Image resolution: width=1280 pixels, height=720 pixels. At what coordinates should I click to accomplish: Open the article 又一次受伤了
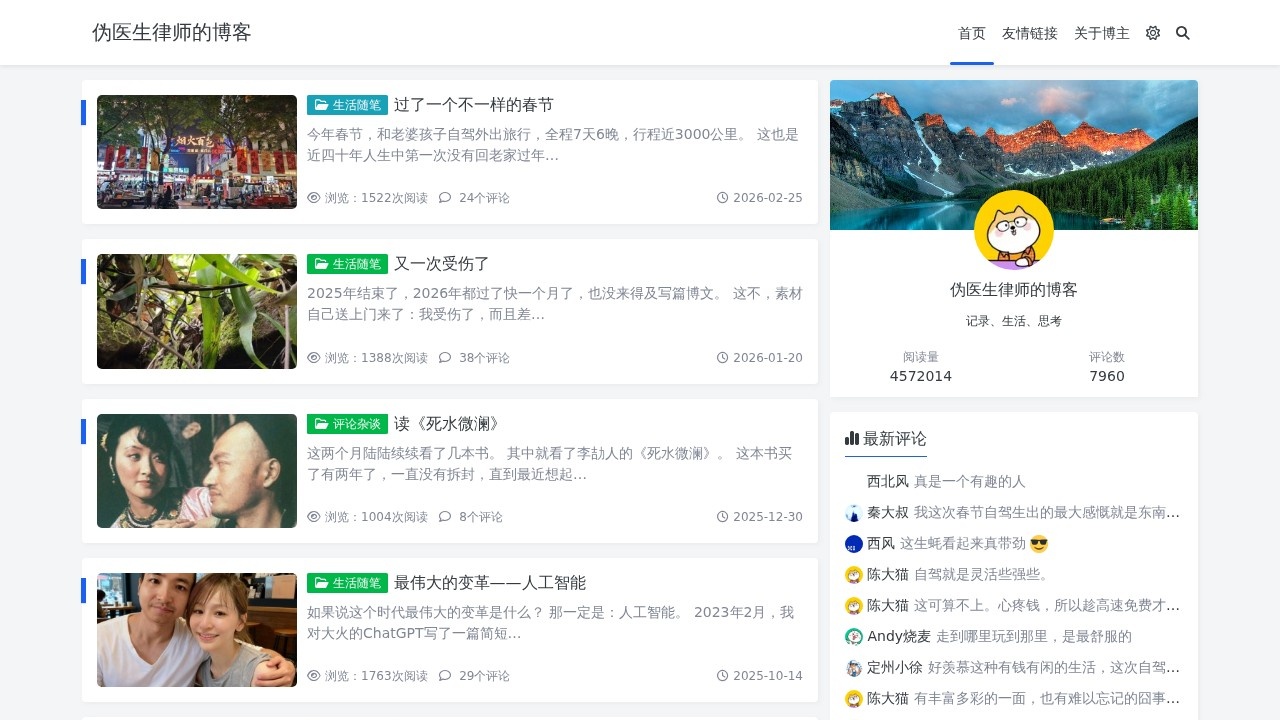(x=442, y=264)
